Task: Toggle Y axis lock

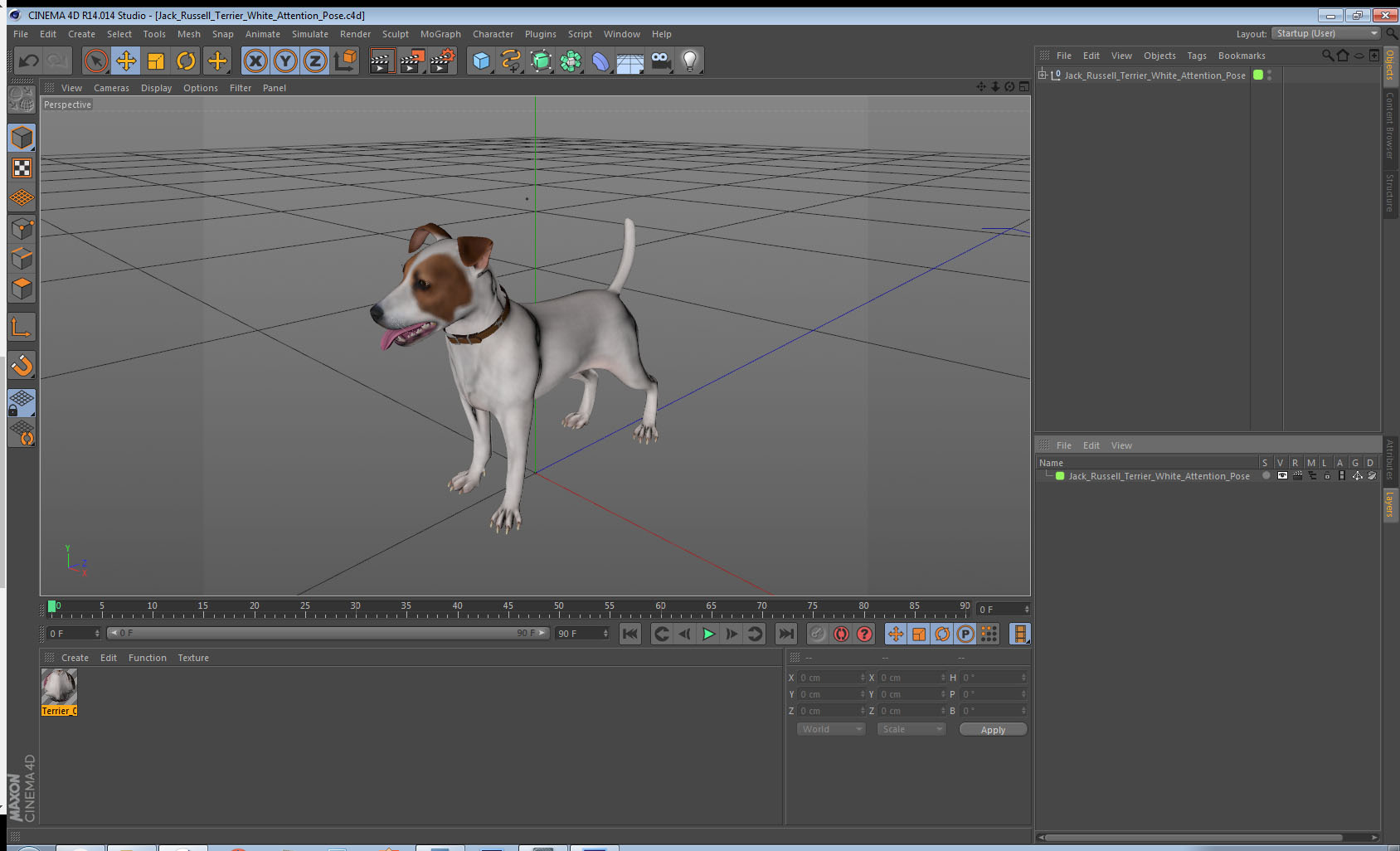Action: click(285, 61)
